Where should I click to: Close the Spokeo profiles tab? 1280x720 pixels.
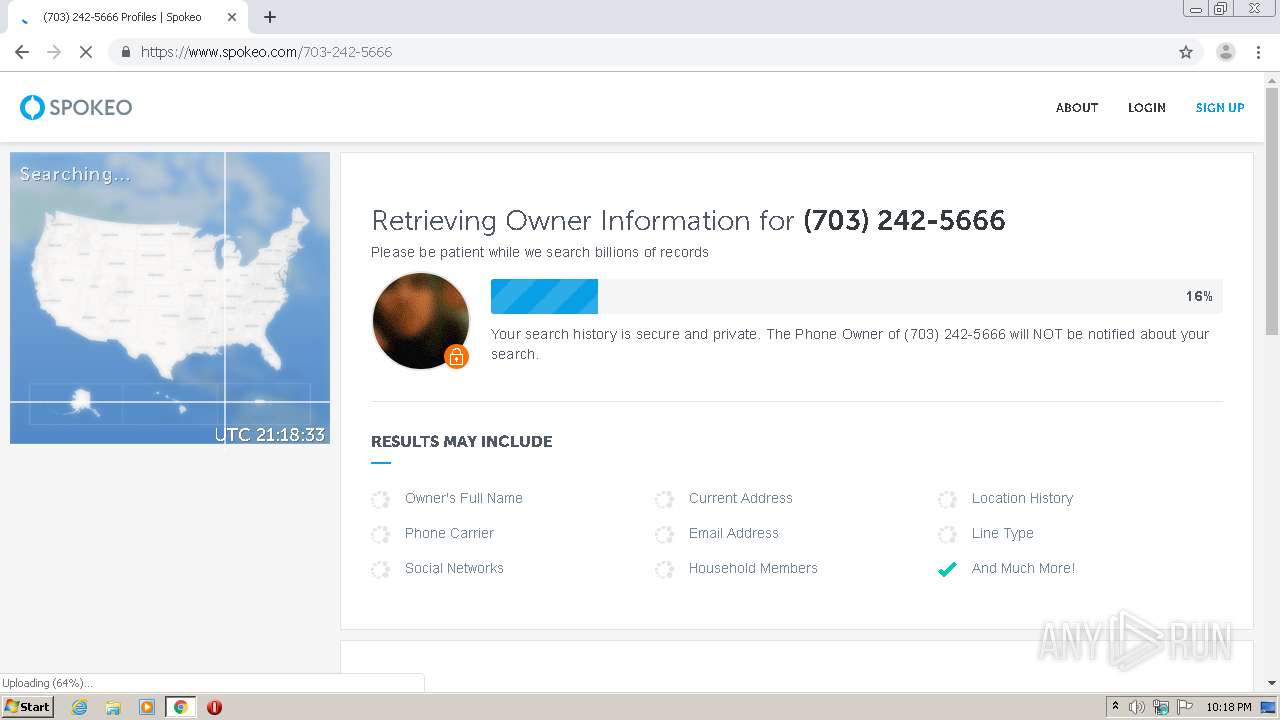[x=232, y=17]
